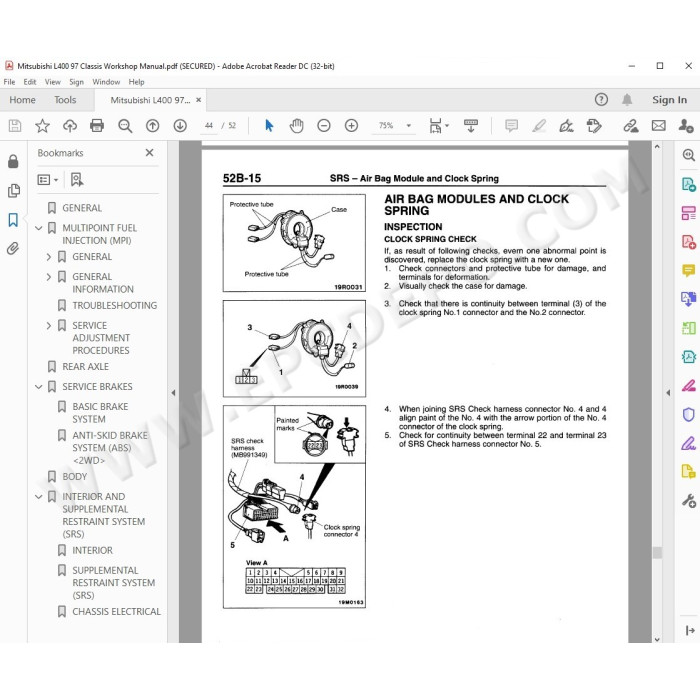Screen dimensions: 700x700
Task: Click the share with others person icon
Action: tap(686, 126)
